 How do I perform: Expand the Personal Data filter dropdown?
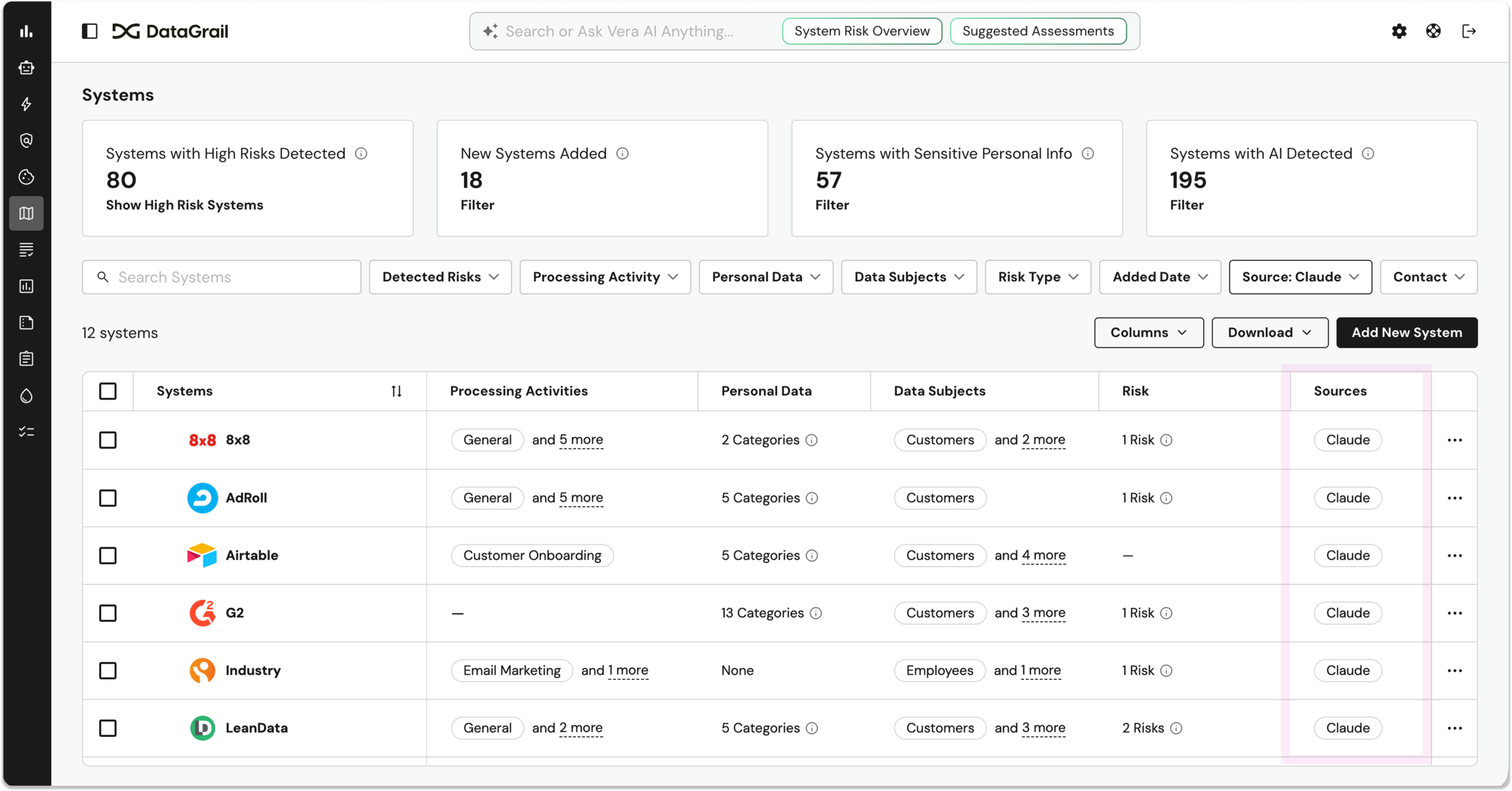[765, 277]
